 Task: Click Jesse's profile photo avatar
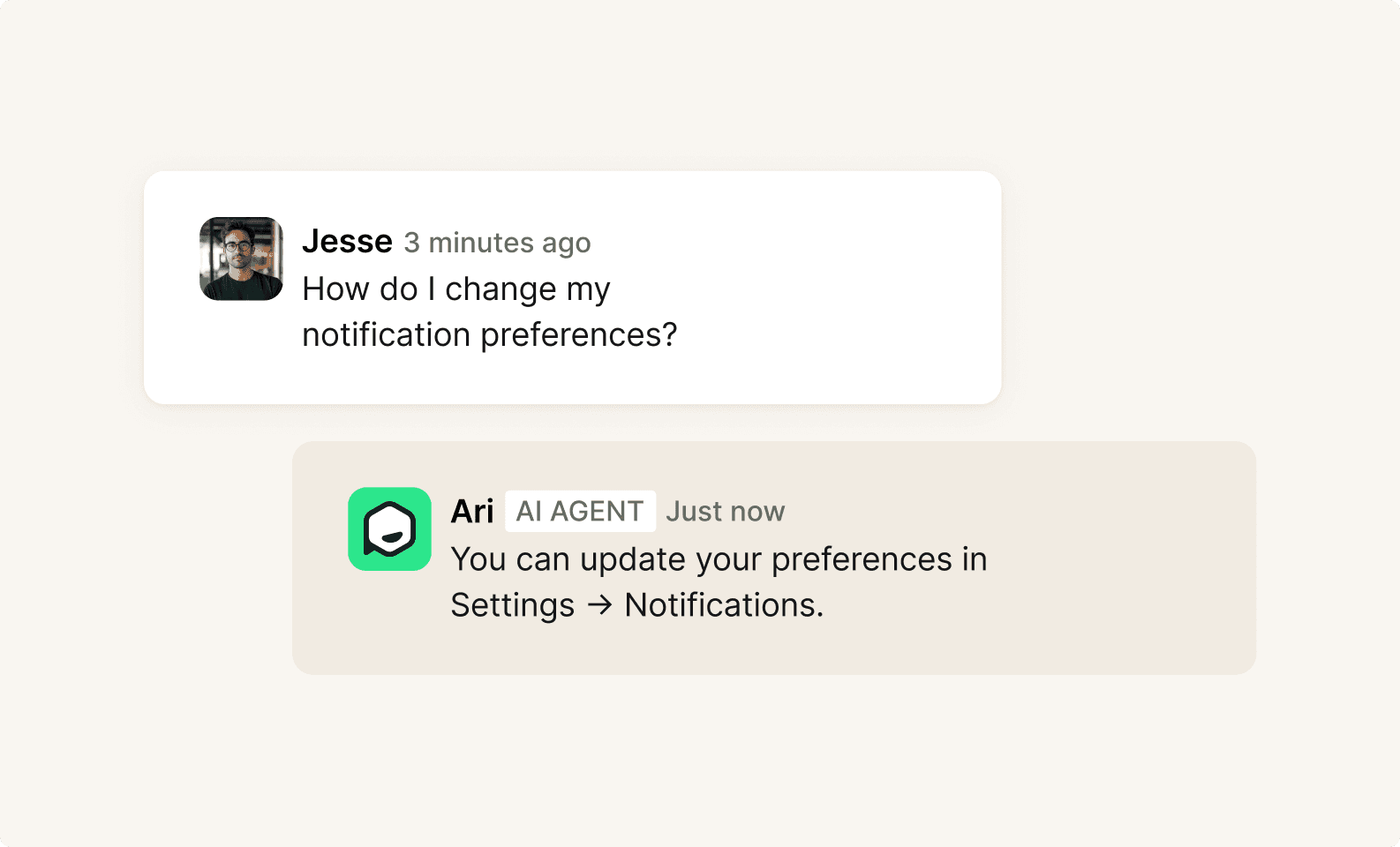coord(241,259)
